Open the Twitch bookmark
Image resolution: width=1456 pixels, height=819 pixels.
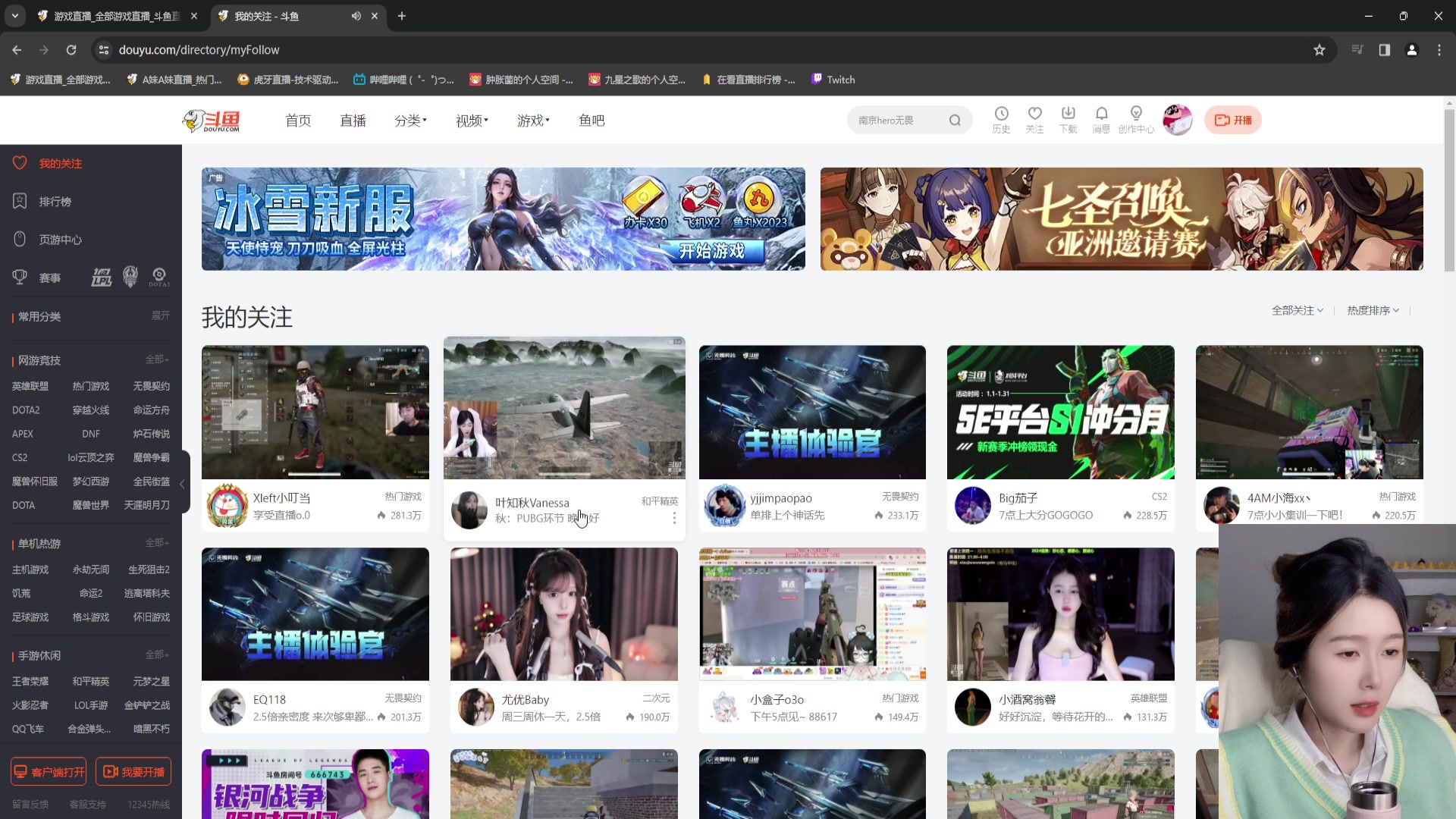point(833,80)
